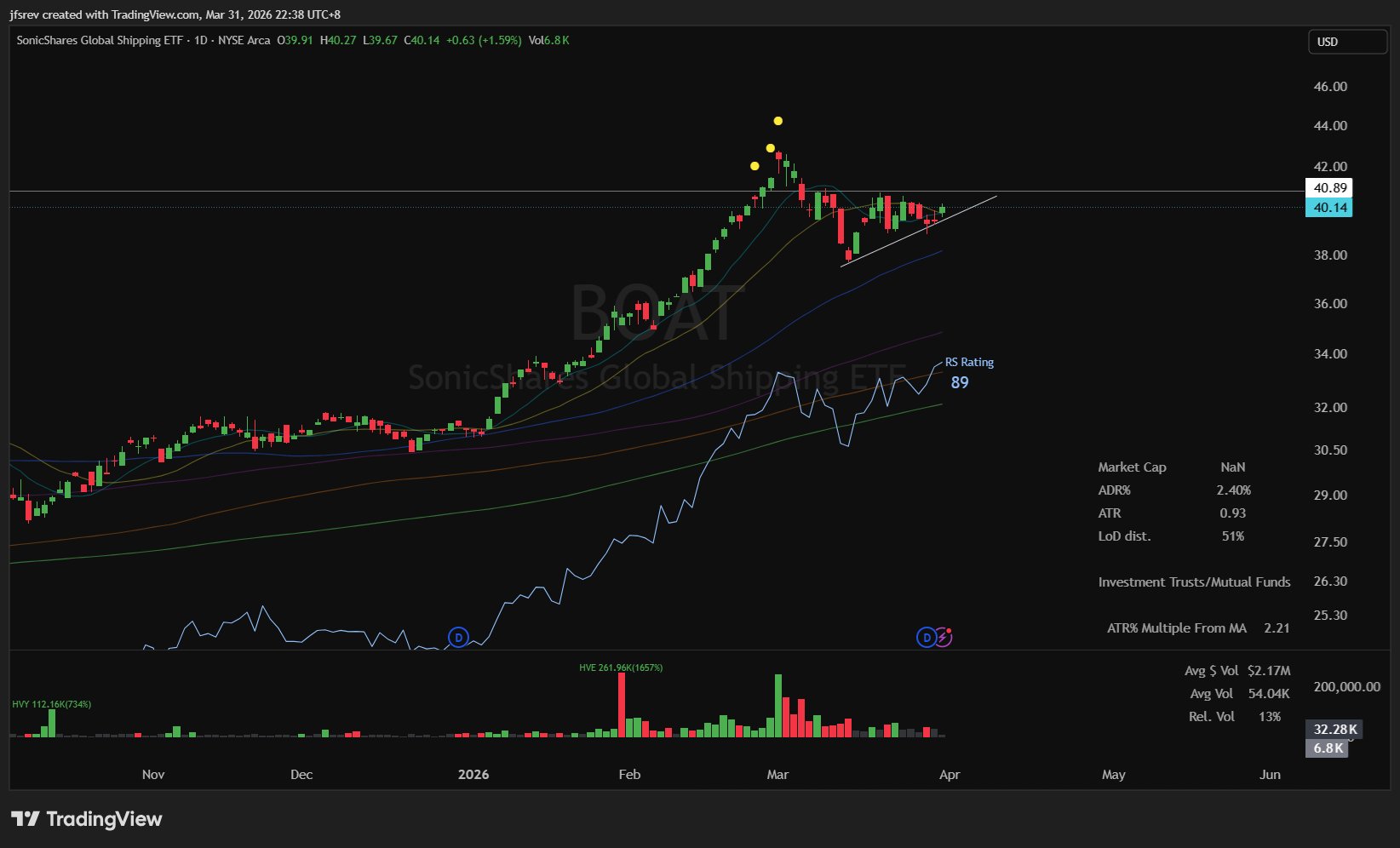1400x848 pixels.
Task: Click the lightning bolt event marker
Action: pos(944,637)
